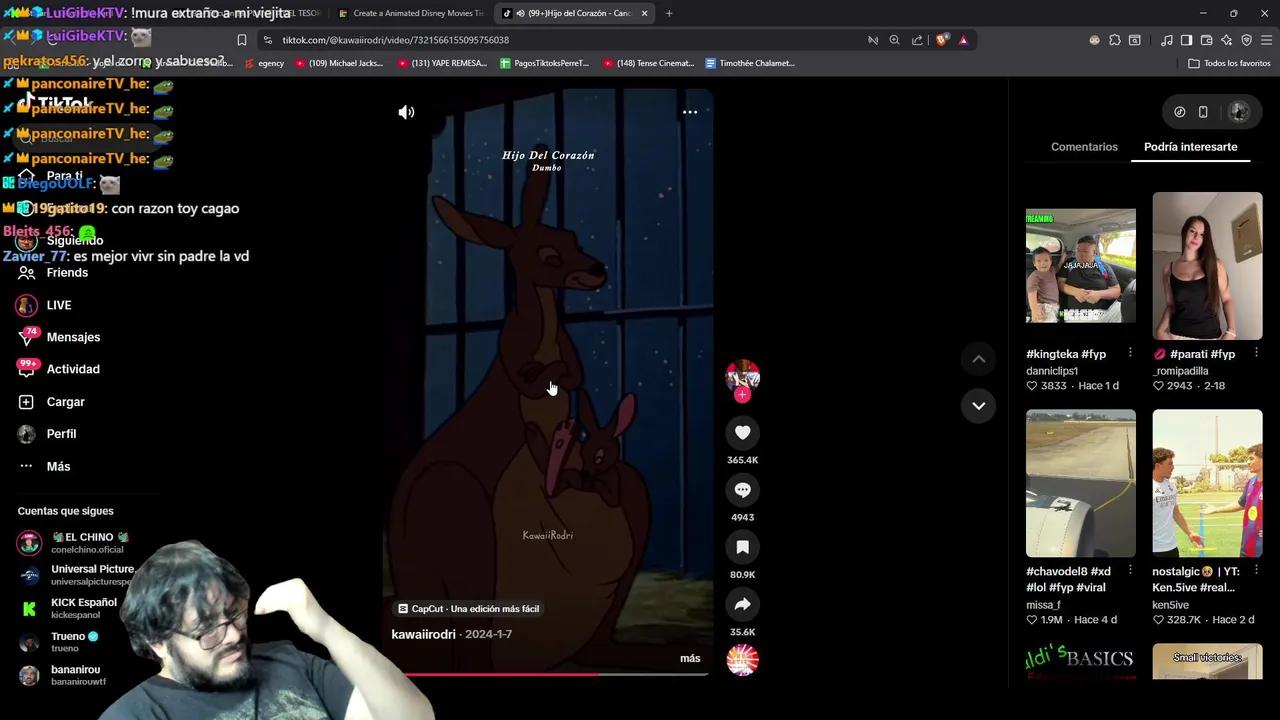Open a new browser tab with plus
The width and height of the screenshot is (1280, 720).
[669, 13]
